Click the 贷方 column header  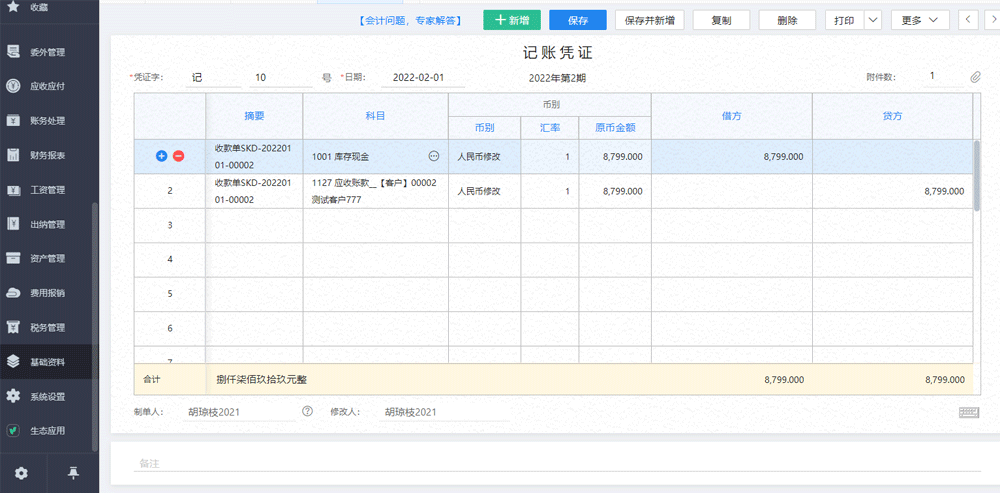(892, 116)
